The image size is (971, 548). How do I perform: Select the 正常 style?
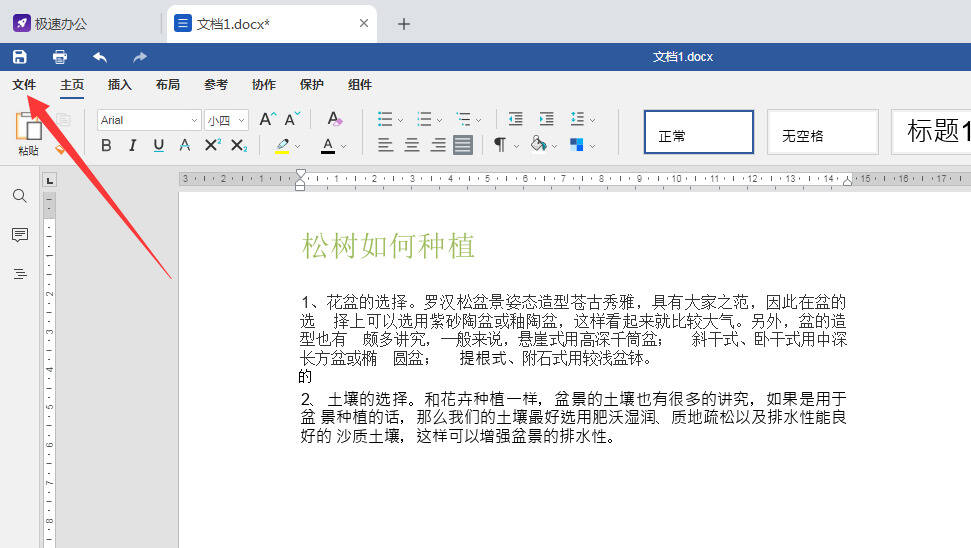[699, 132]
